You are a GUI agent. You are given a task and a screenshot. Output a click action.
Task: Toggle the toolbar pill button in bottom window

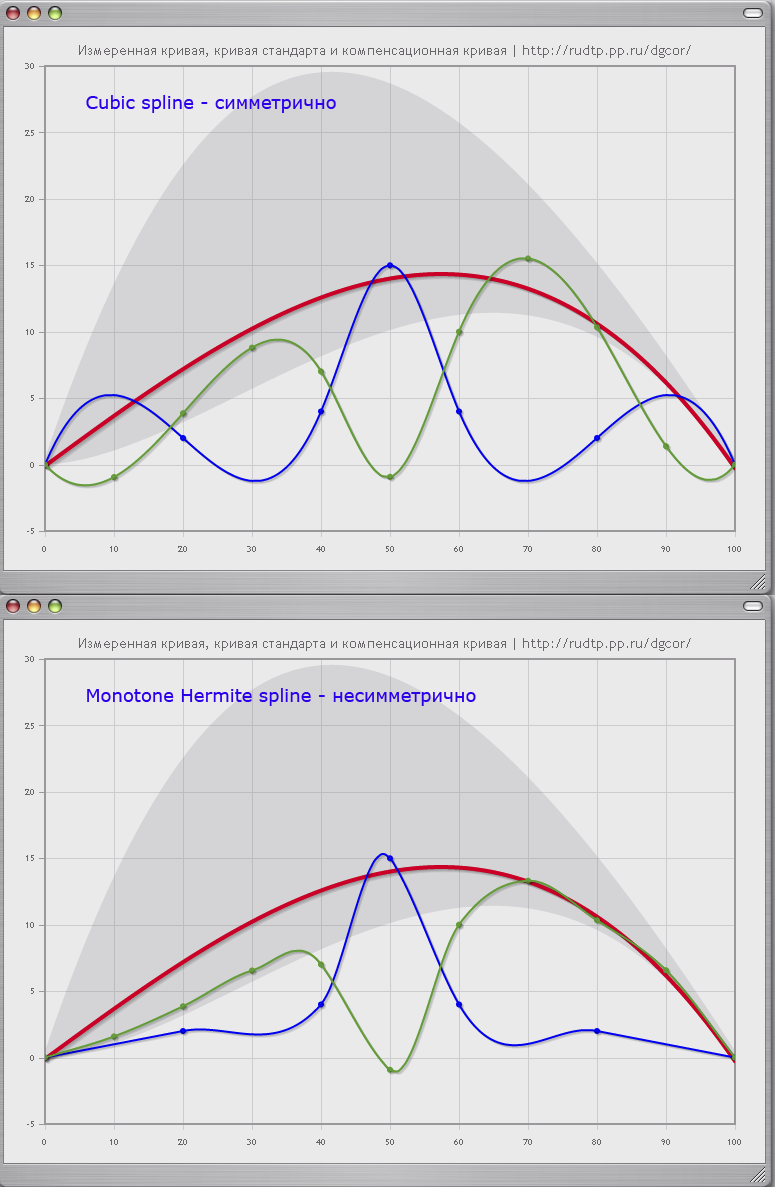(753, 606)
